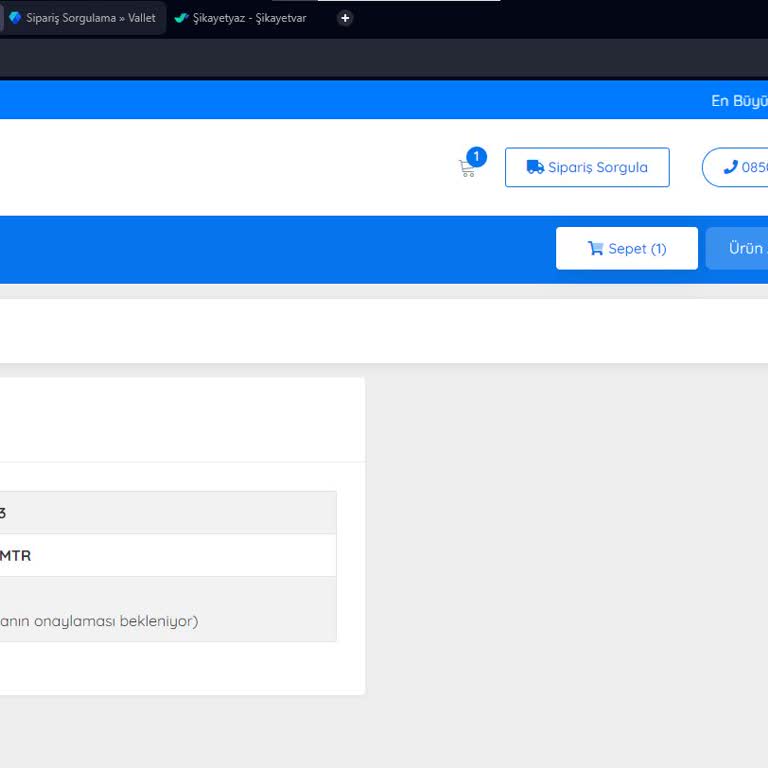768x768 pixels.
Task: Click the cart badge showing 1
Action: (x=477, y=157)
